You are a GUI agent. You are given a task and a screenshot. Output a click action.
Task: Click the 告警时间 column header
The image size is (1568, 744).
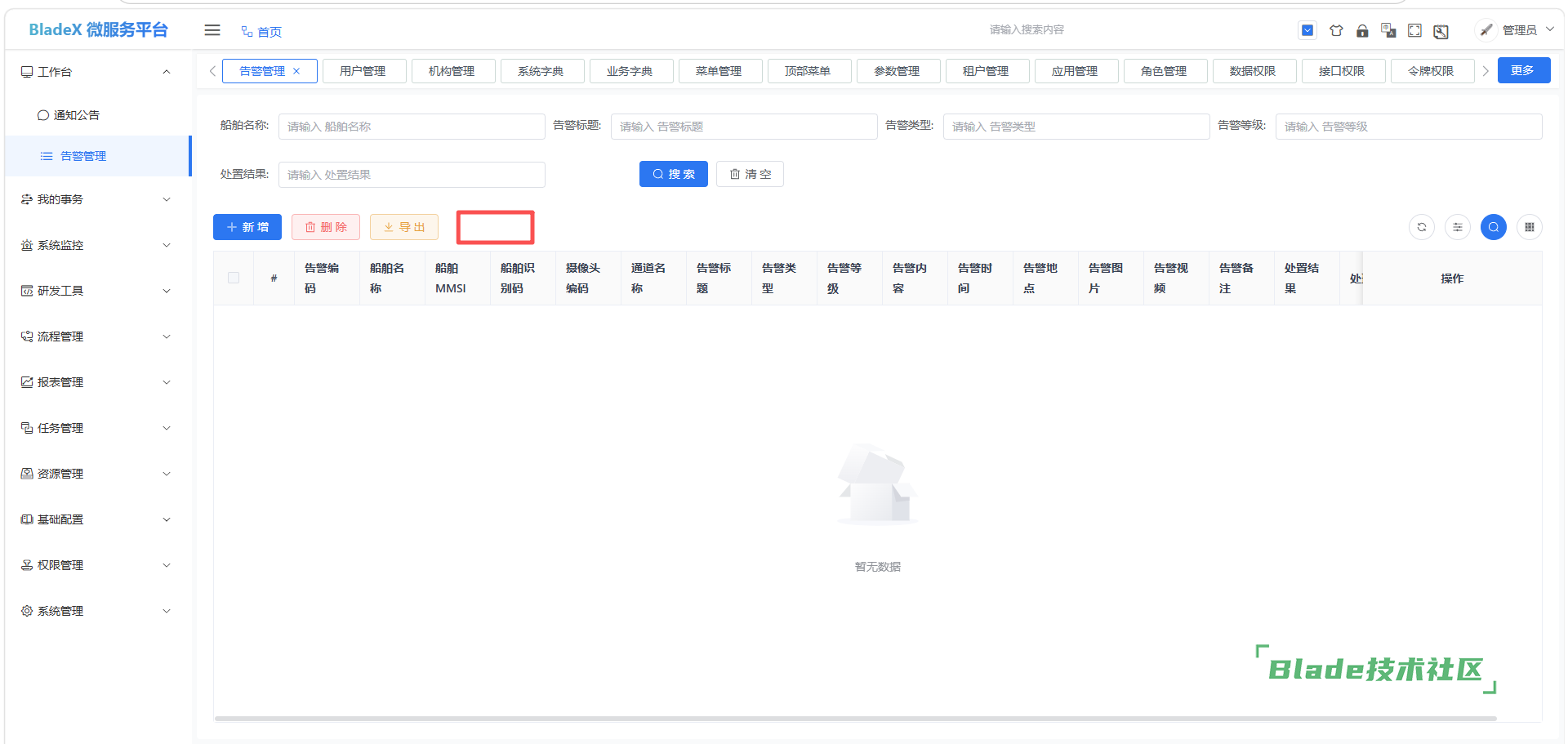click(x=980, y=278)
